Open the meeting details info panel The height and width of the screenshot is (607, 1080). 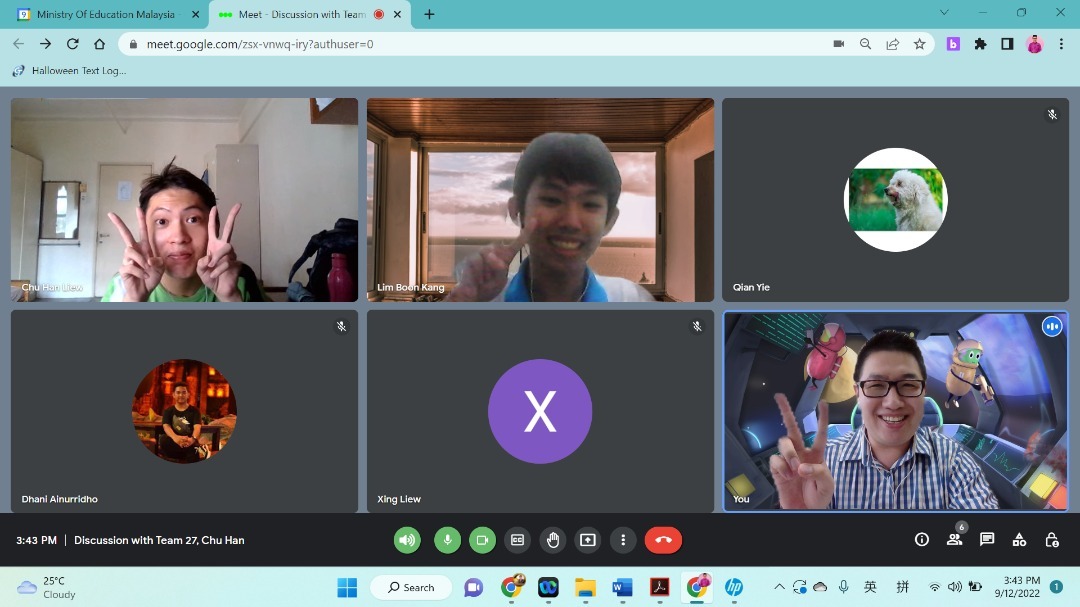tap(922, 539)
